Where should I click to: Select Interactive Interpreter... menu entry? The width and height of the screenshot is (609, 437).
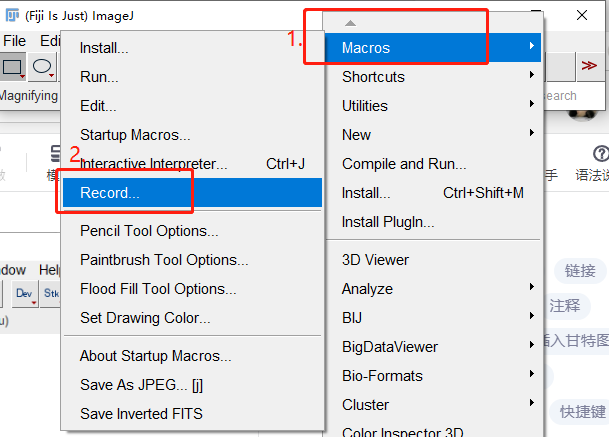153,163
